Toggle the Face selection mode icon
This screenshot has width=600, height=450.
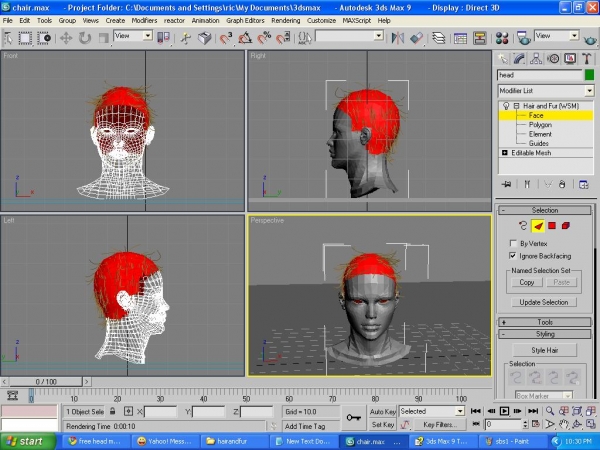tap(538, 226)
